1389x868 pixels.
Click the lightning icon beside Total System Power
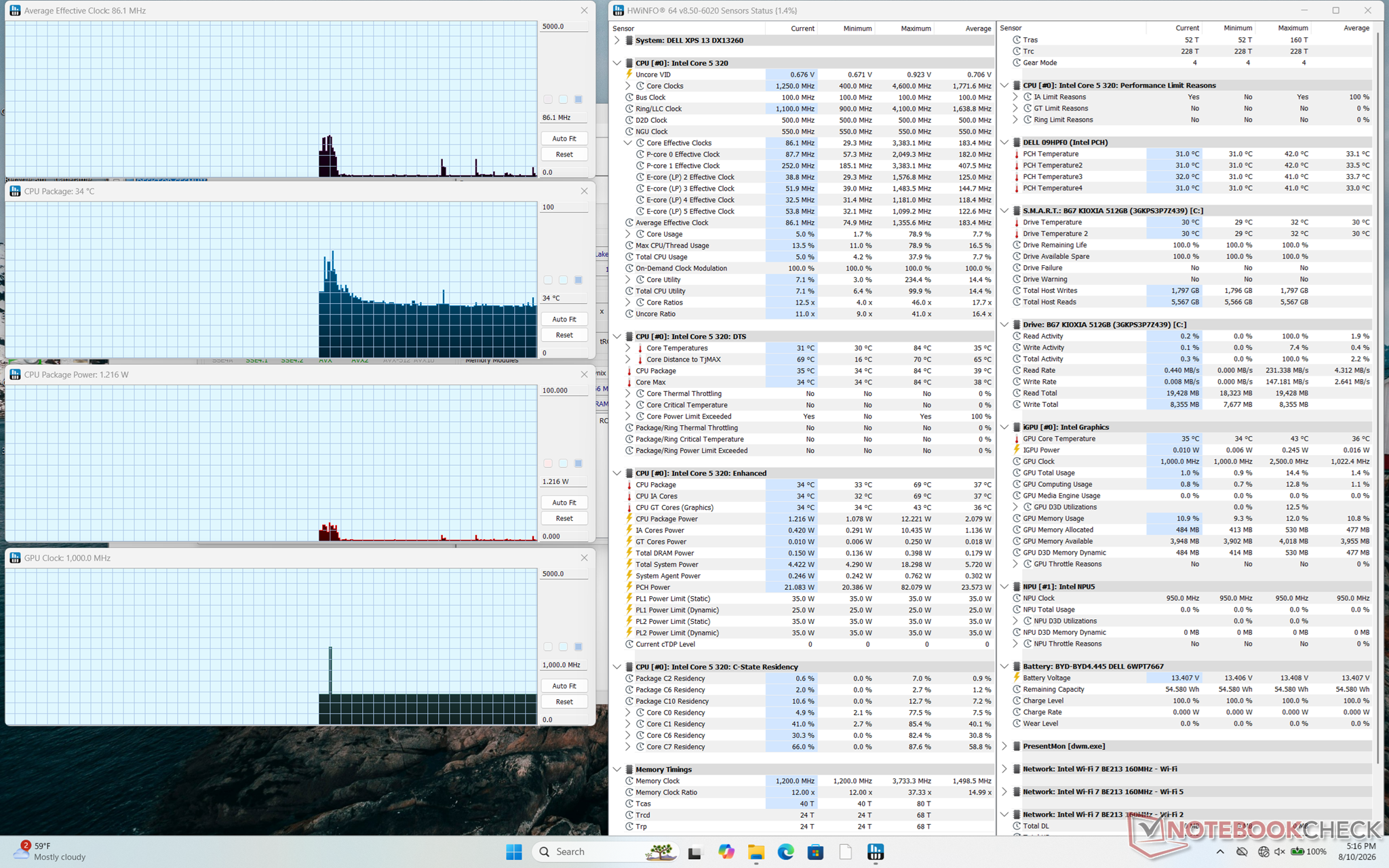[x=629, y=565]
